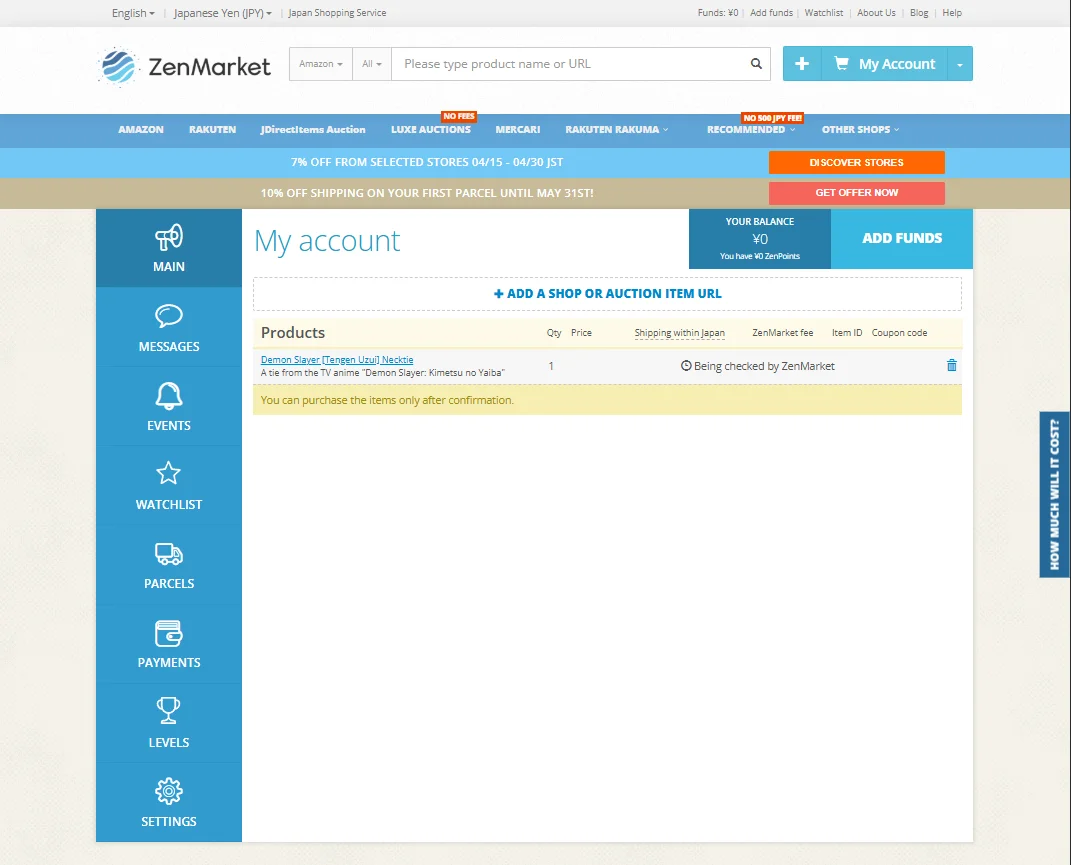Click Add a shop or auction item URL
The height and width of the screenshot is (865, 1071).
click(607, 294)
